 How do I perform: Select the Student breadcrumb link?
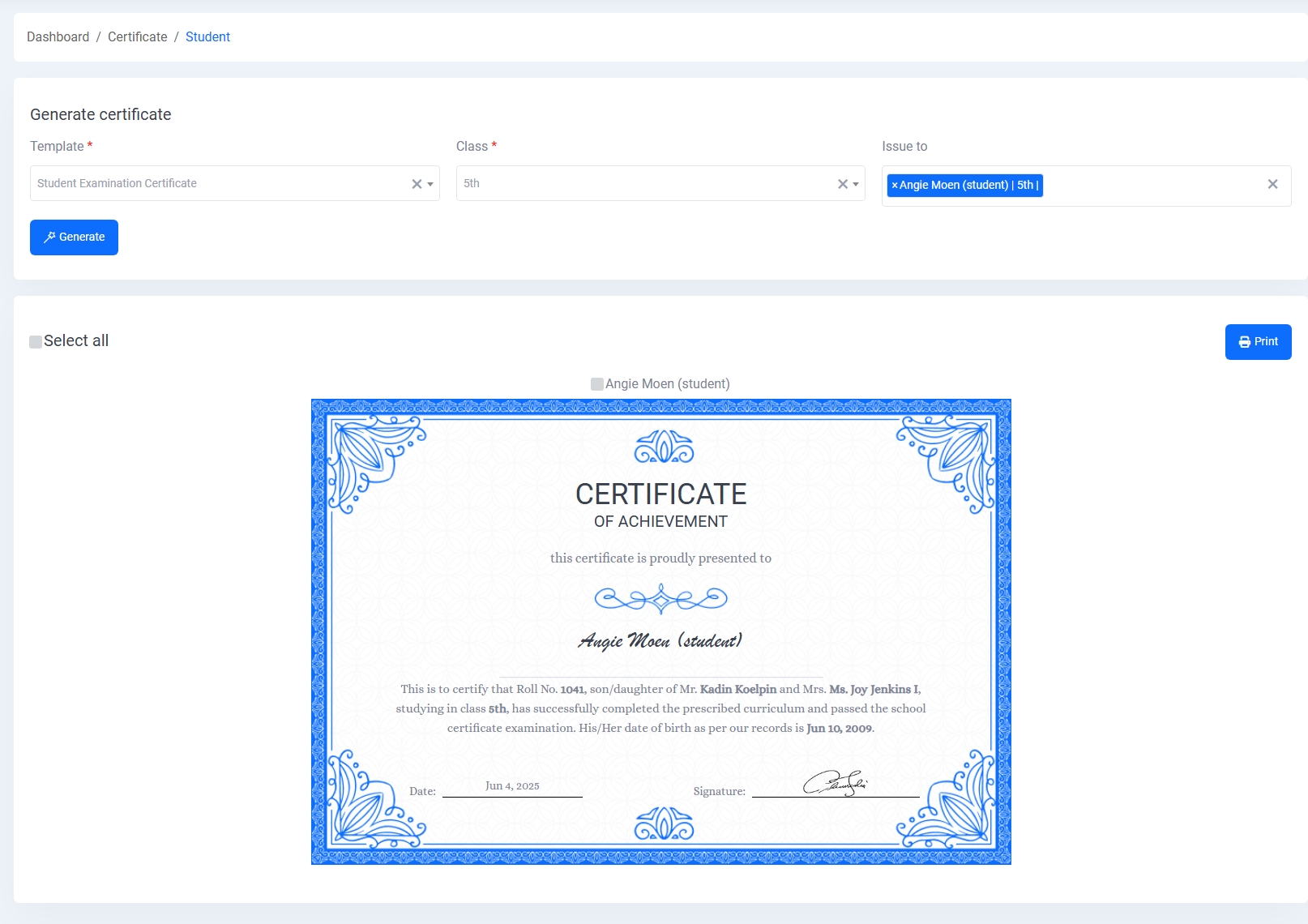click(x=207, y=36)
